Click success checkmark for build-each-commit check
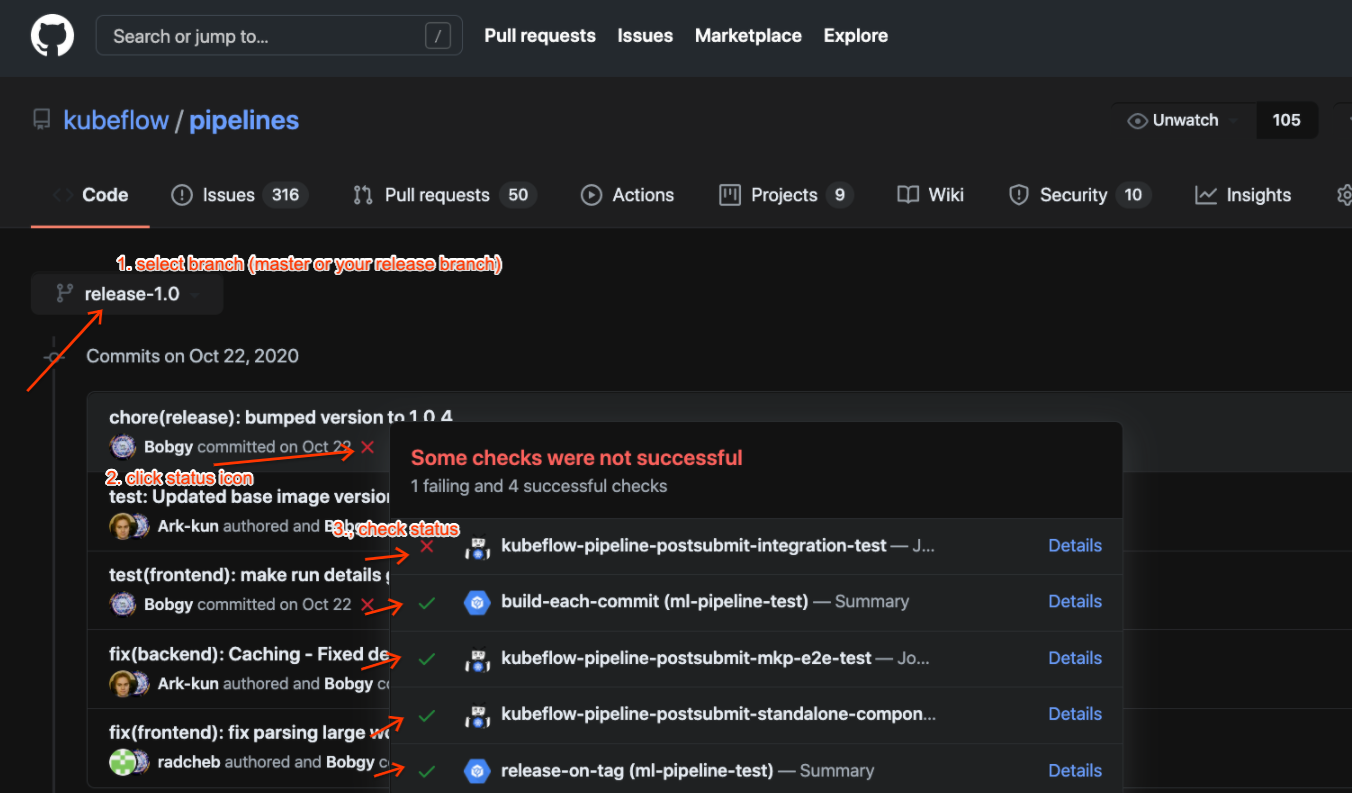Screen dimensions: 1352x793 (427, 602)
